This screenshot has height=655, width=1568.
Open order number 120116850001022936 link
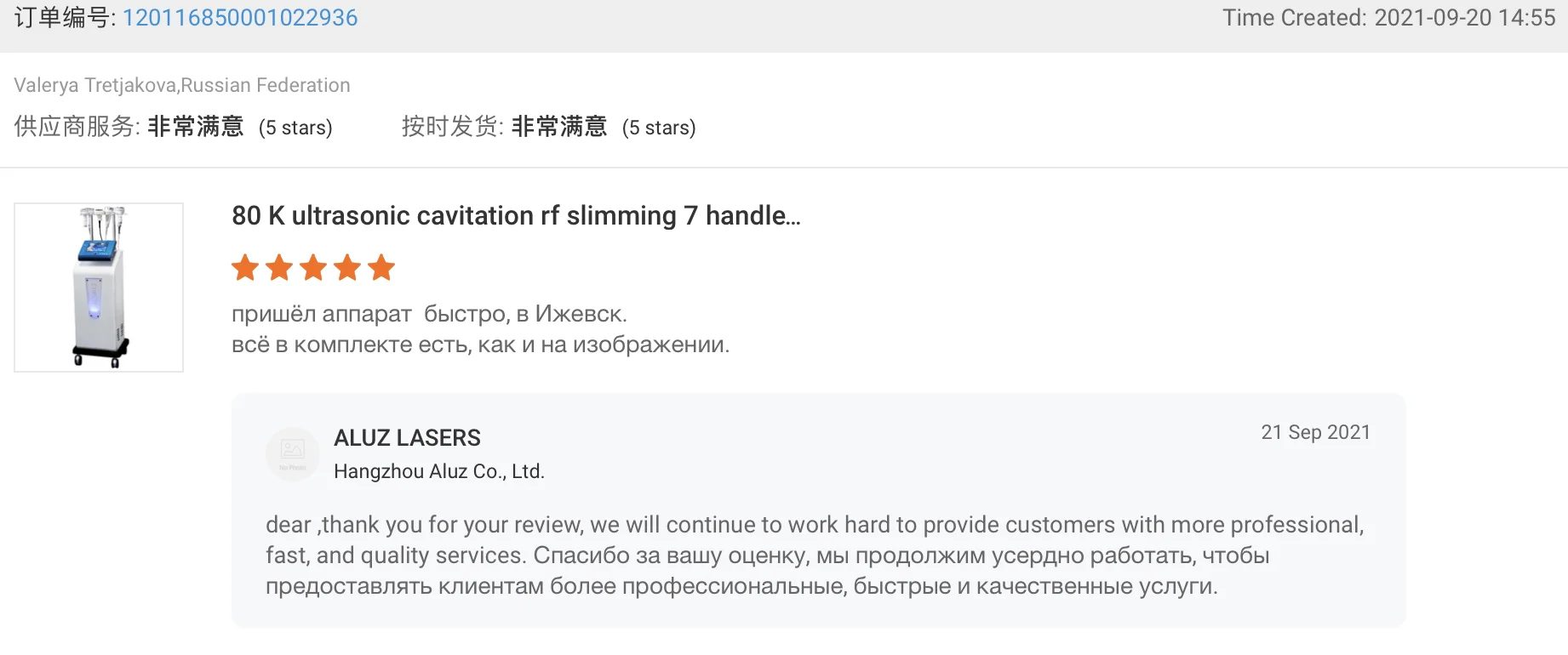pos(240,18)
